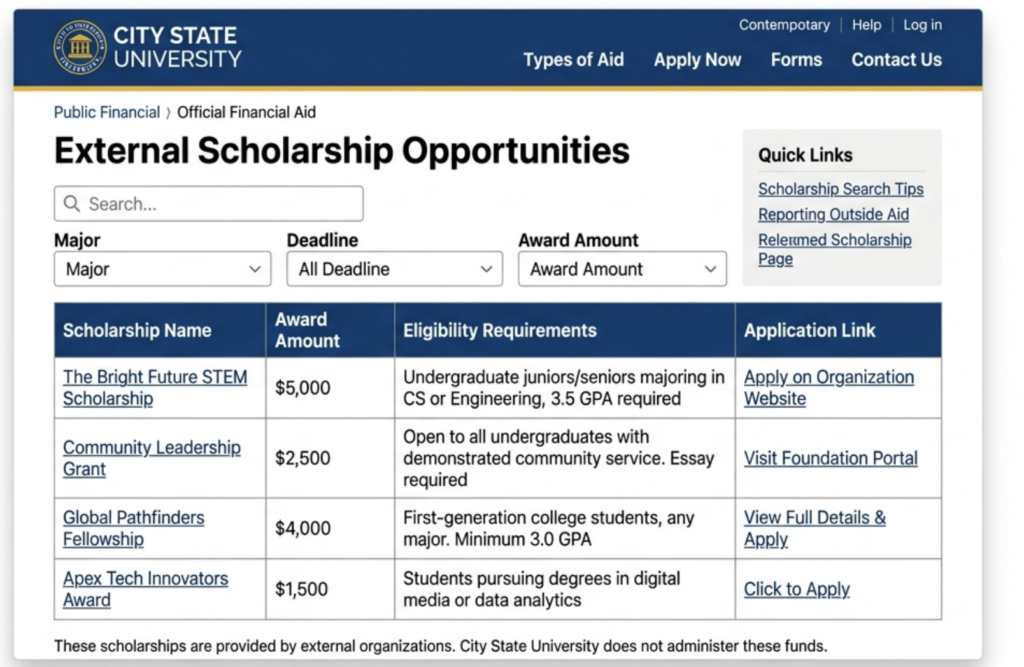The width and height of the screenshot is (1024, 667).
Task: Open the Help link
Action: 867,25
